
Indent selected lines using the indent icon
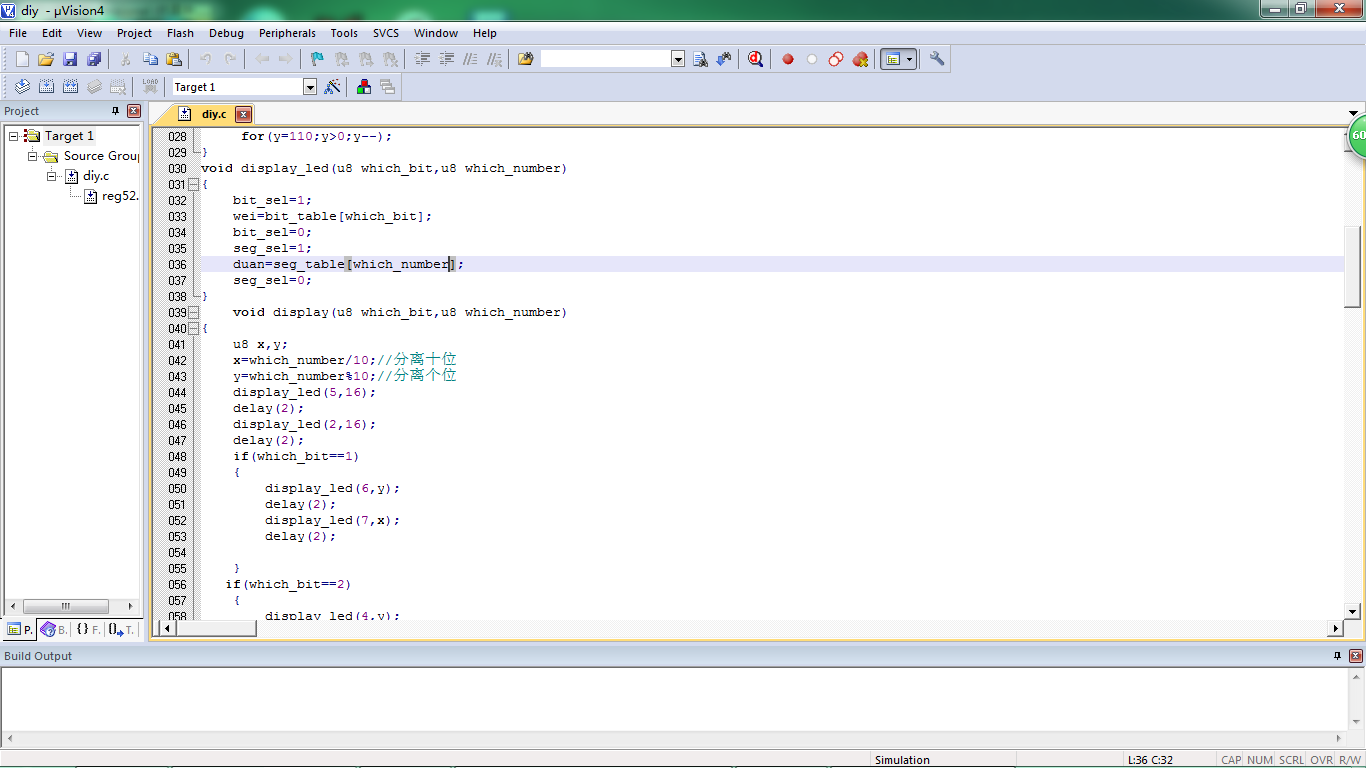[x=422, y=59]
